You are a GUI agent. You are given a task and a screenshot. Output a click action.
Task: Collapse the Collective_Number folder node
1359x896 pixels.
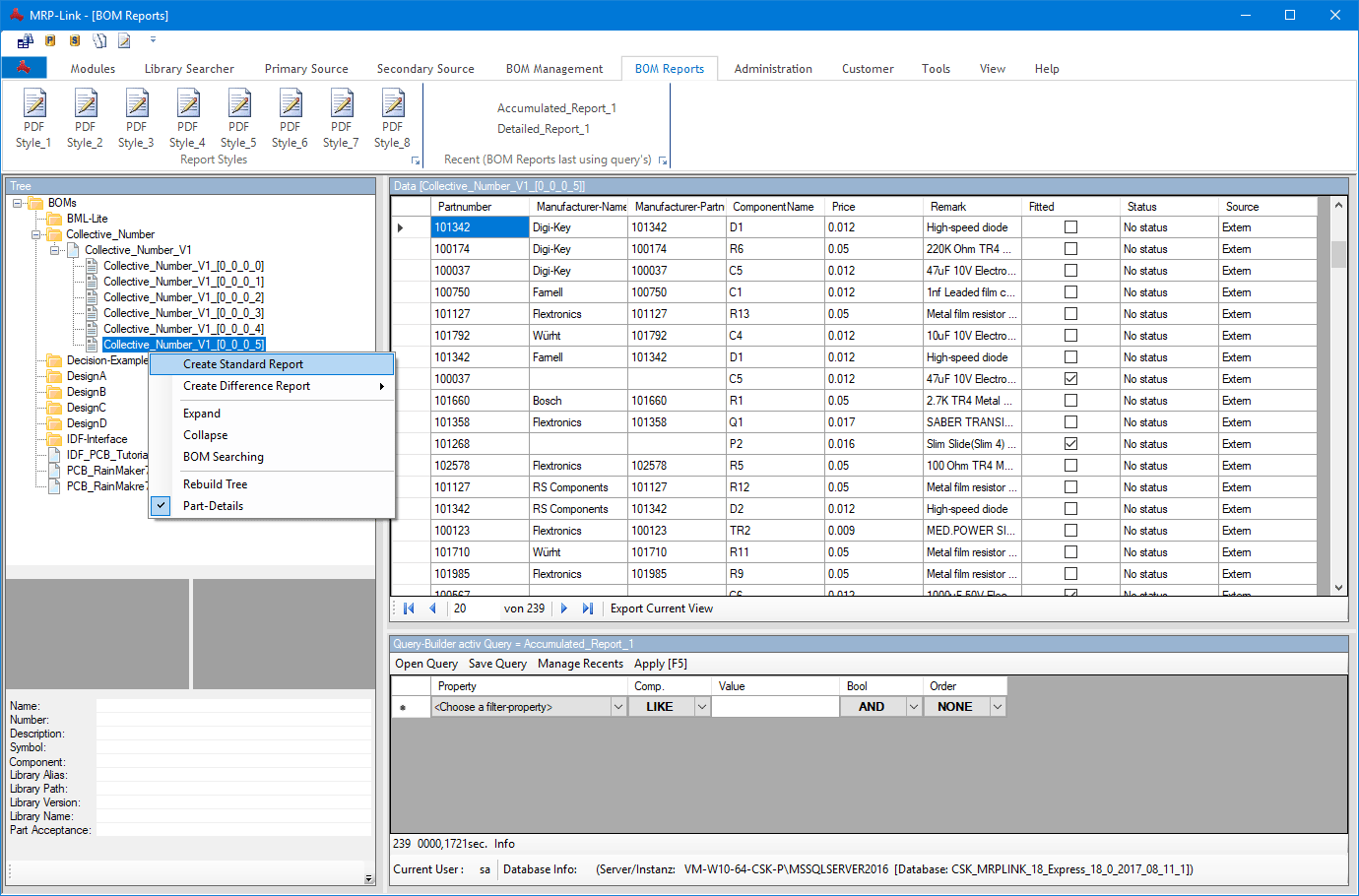click(36, 234)
